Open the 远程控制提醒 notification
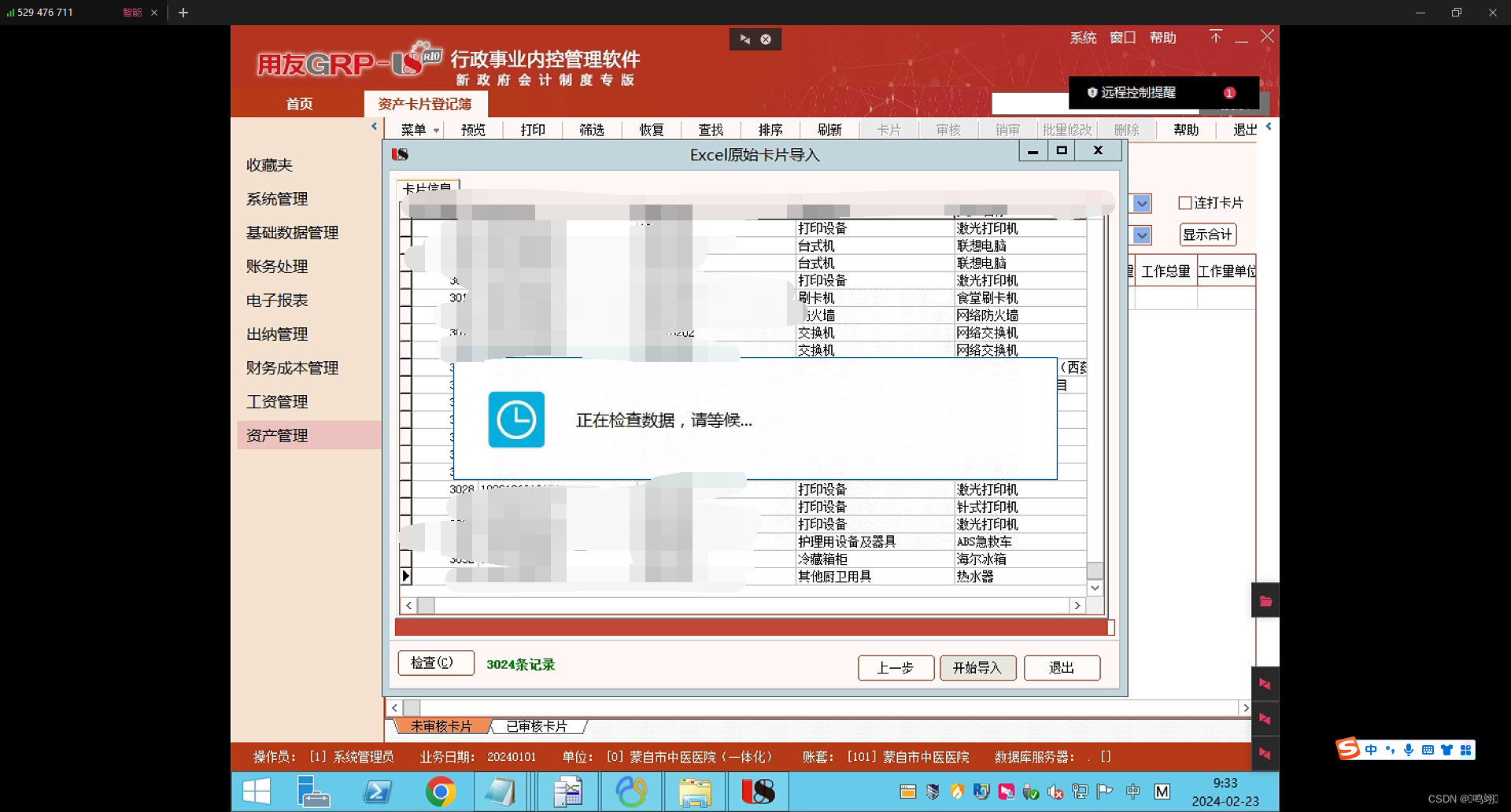The image size is (1511, 812). (1163, 93)
